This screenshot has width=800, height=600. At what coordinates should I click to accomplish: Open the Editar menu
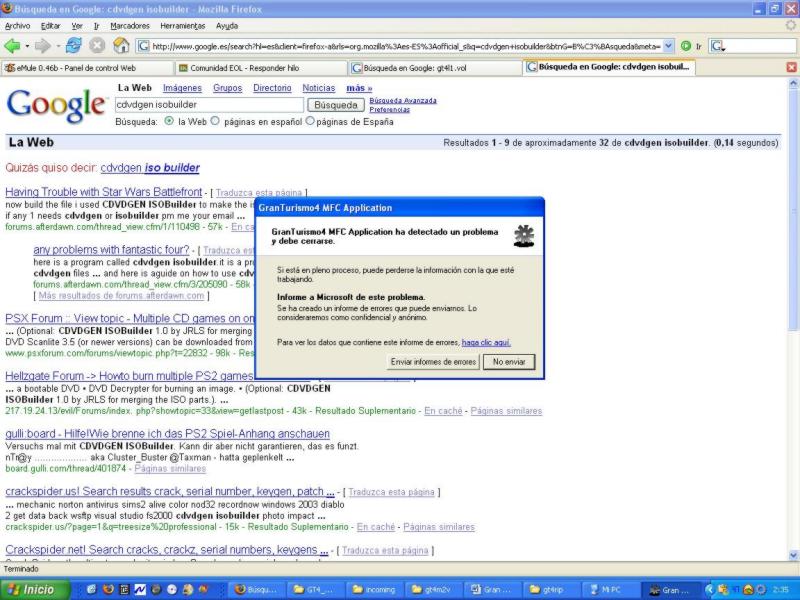pyautogui.click(x=50, y=26)
